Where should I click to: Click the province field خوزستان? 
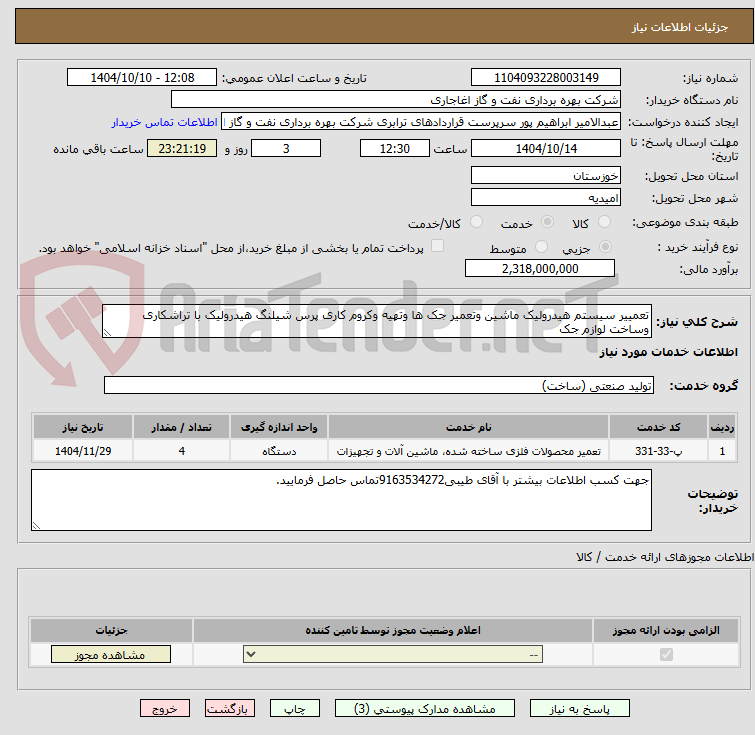(x=546, y=175)
